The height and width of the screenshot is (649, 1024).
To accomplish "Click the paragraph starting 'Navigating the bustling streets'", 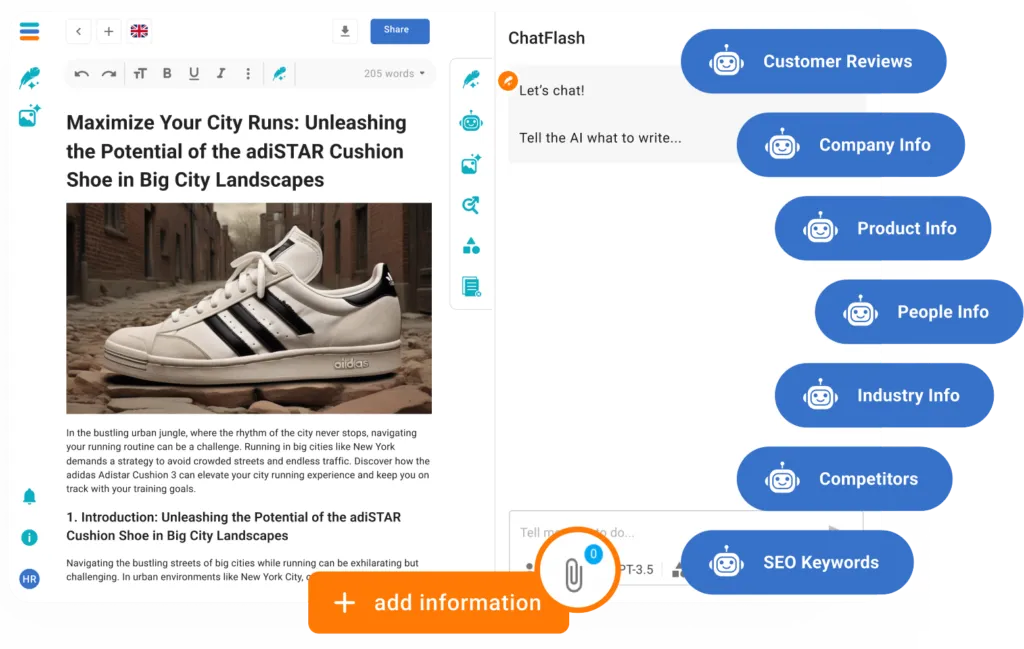I will [242, 570].
